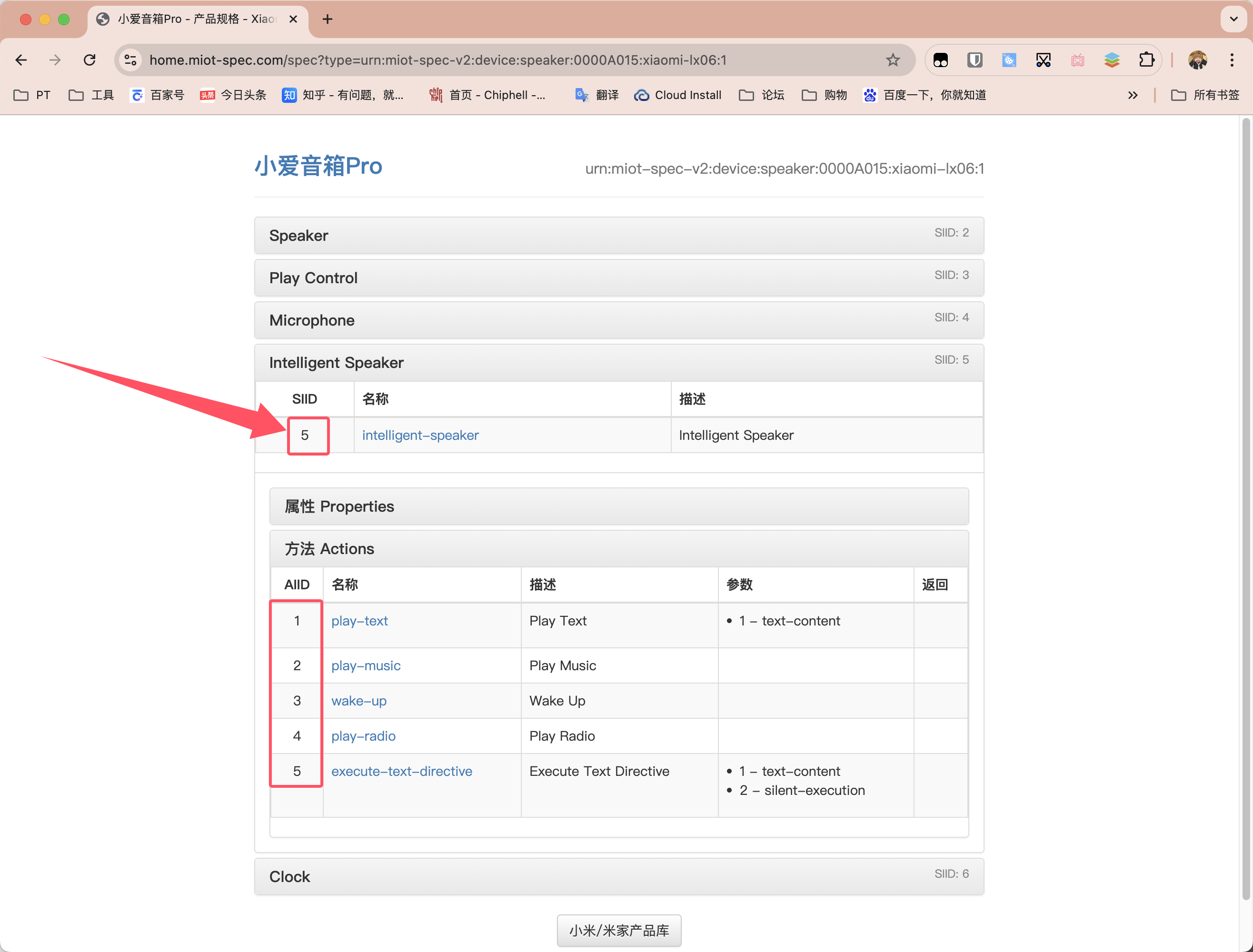Reload the current page
Image resolution: width=1253 pixels, height=952 pixels.
[x=89, y=60]
